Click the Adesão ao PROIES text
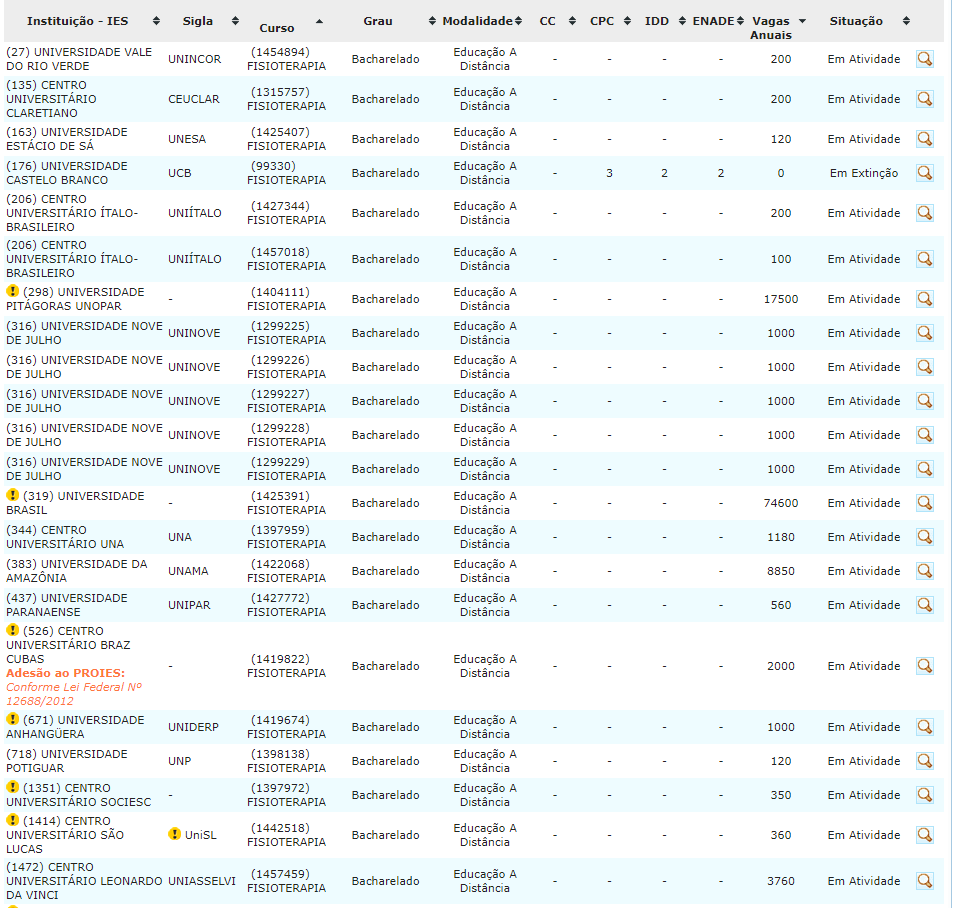This screenshot has width=958, height=908. 66,673
